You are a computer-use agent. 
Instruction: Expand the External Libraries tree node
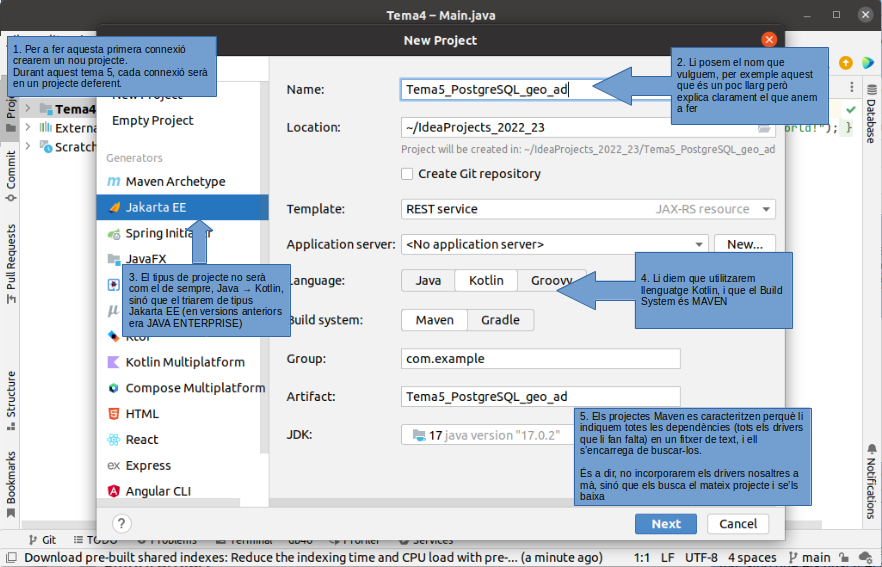28,127
